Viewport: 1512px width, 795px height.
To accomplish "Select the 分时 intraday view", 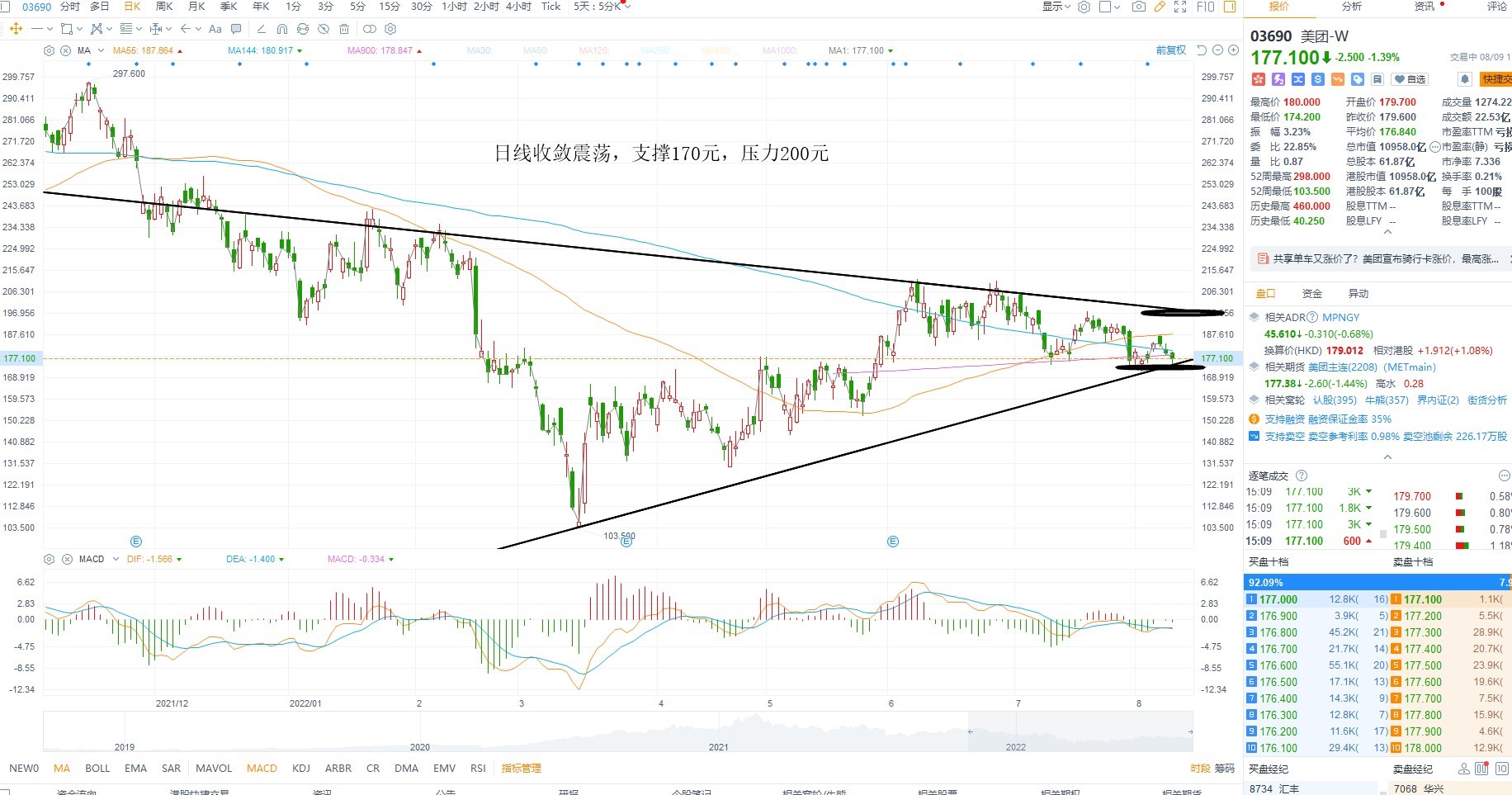I will [x=70, y=7].
